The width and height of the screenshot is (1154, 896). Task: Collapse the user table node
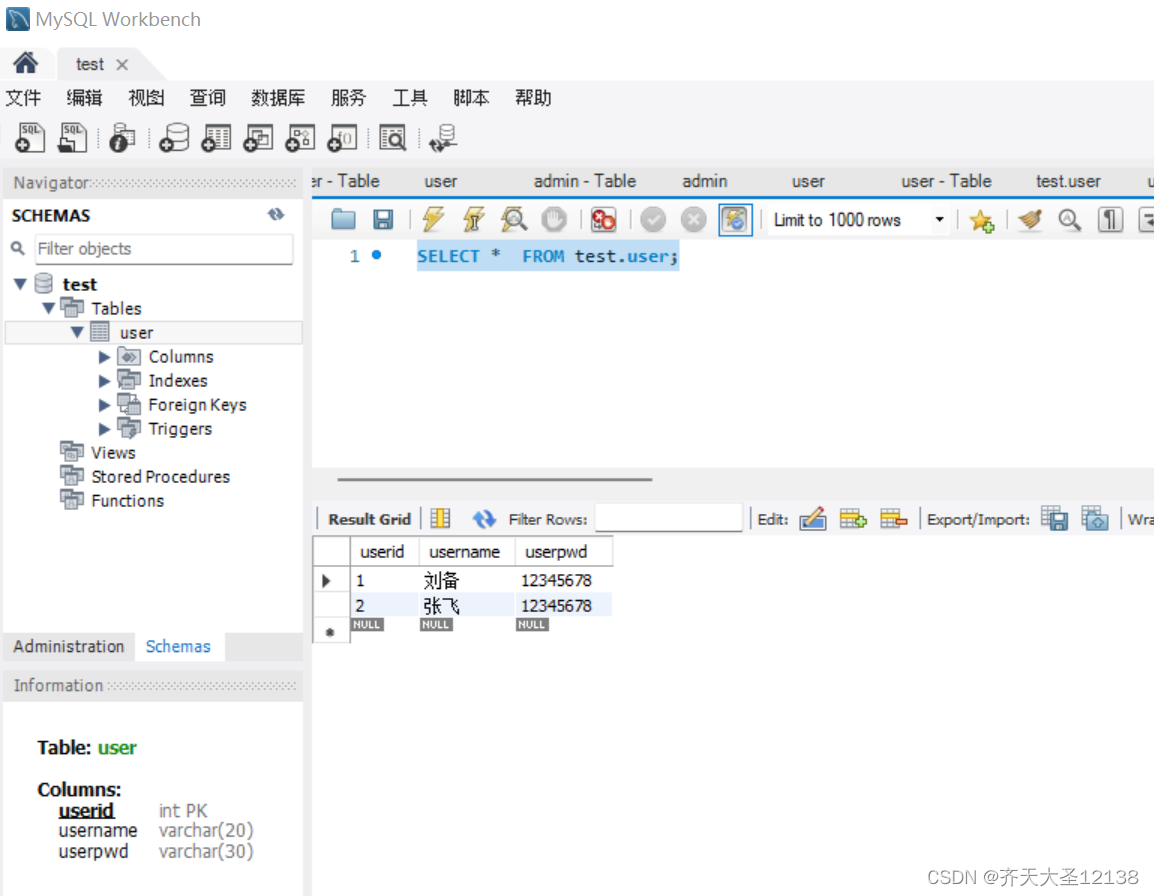pos(77,333)
